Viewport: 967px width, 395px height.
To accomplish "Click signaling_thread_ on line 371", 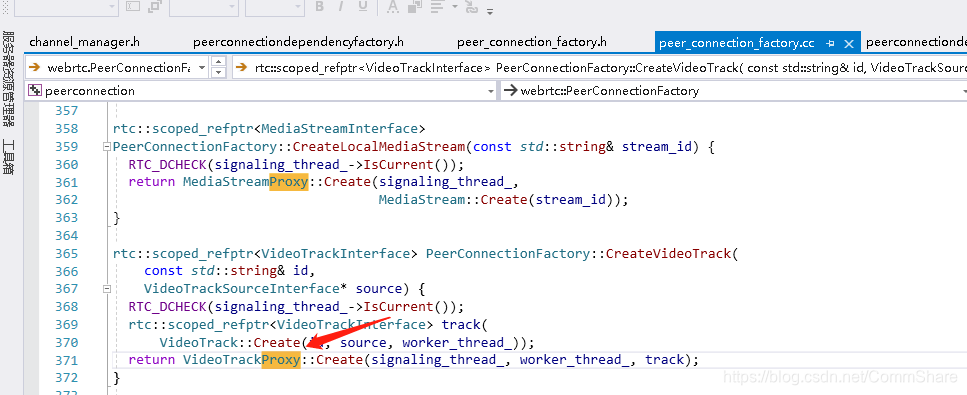I will click(438, 360).
